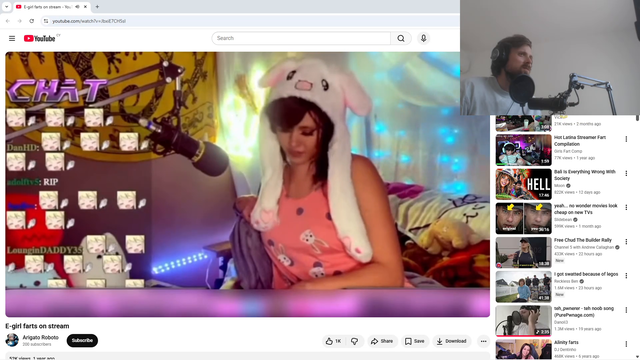Go forward in browser history

point(19,21)
